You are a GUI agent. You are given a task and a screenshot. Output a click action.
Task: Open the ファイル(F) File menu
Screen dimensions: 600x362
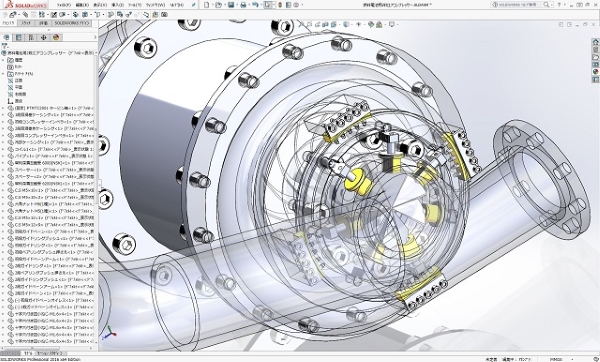pos(64,5)
